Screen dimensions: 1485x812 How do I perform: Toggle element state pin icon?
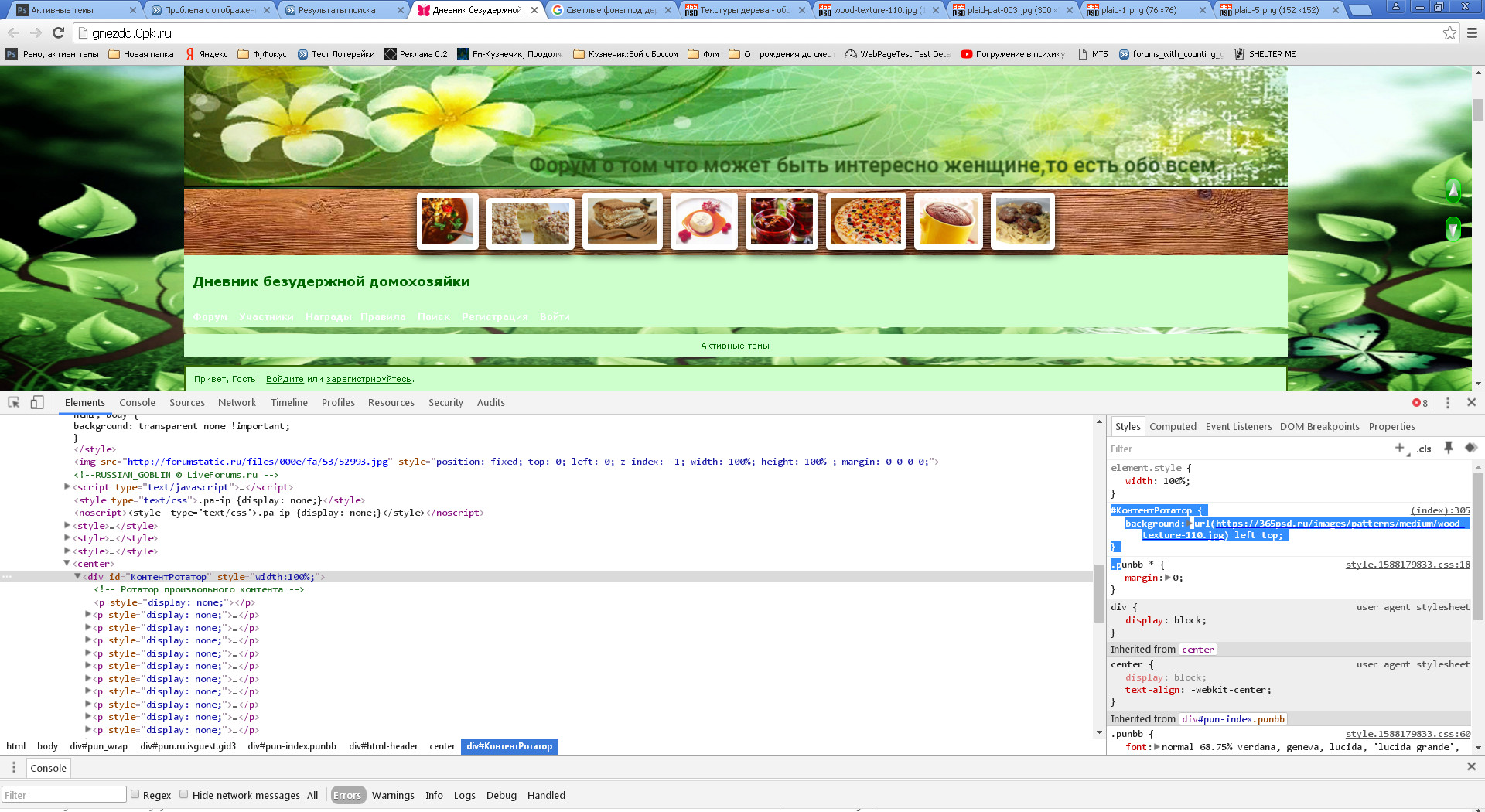(x=1449, y=448)
